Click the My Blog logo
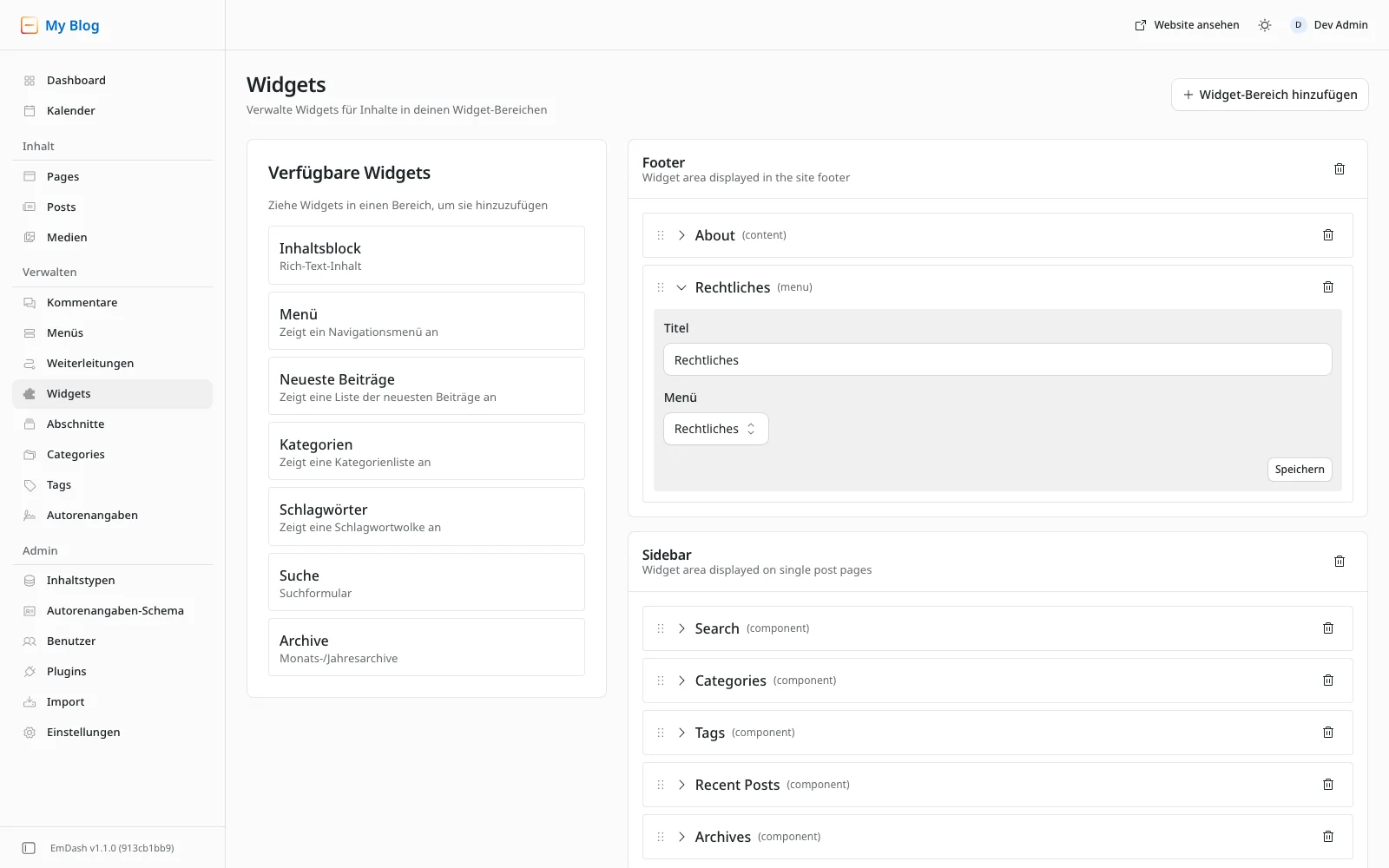The width and height of the screenshot is (1389, 868). (60, 25)
